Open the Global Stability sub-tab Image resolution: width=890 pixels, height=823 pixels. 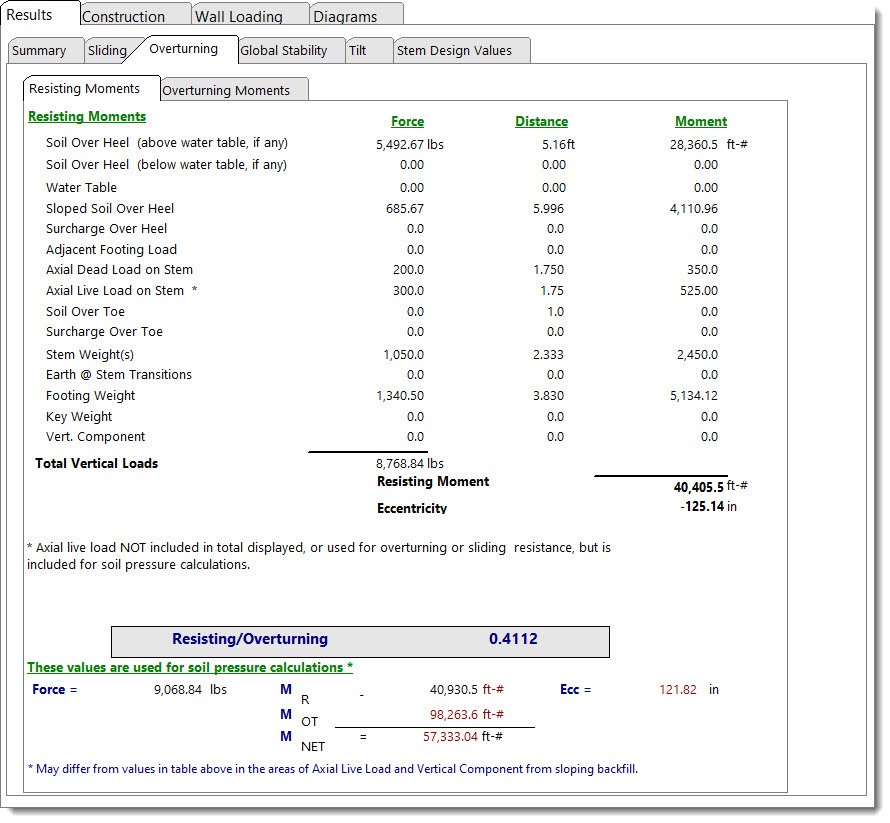pyautogui.click(x=284, y=51)
